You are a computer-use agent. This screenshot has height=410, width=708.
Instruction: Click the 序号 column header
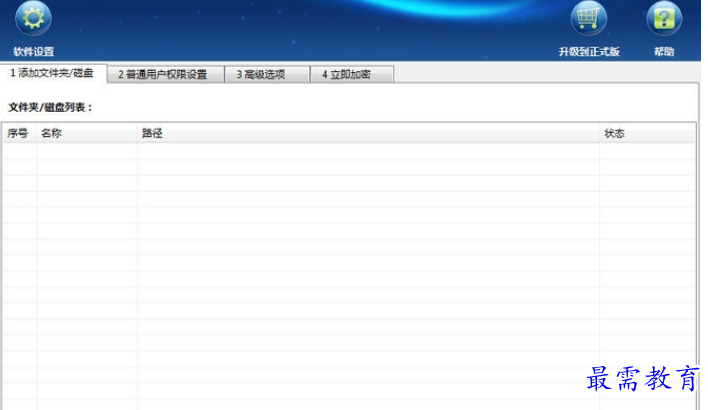(19, 133)
